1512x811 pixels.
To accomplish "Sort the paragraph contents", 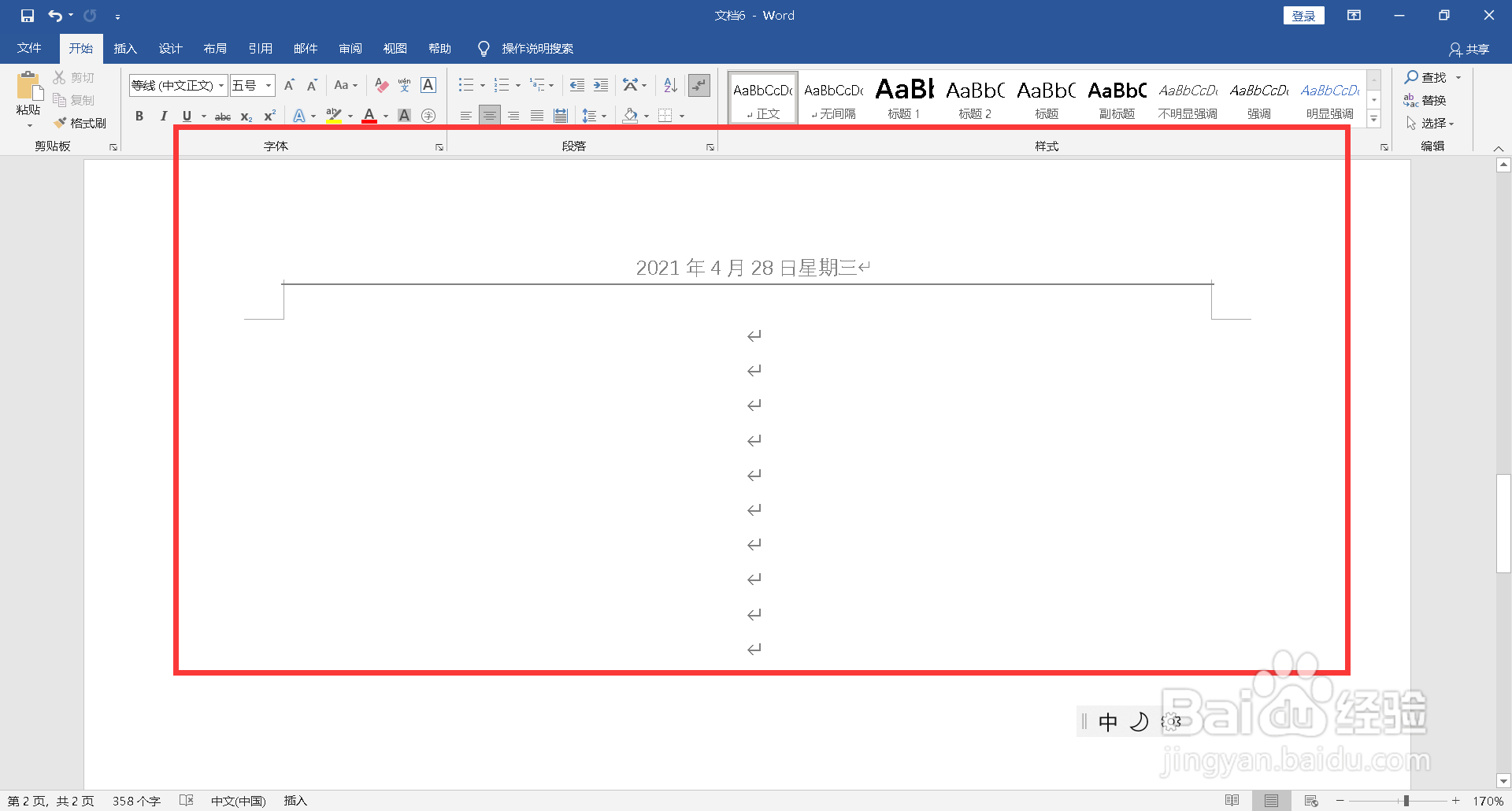I will pos(670,85).
